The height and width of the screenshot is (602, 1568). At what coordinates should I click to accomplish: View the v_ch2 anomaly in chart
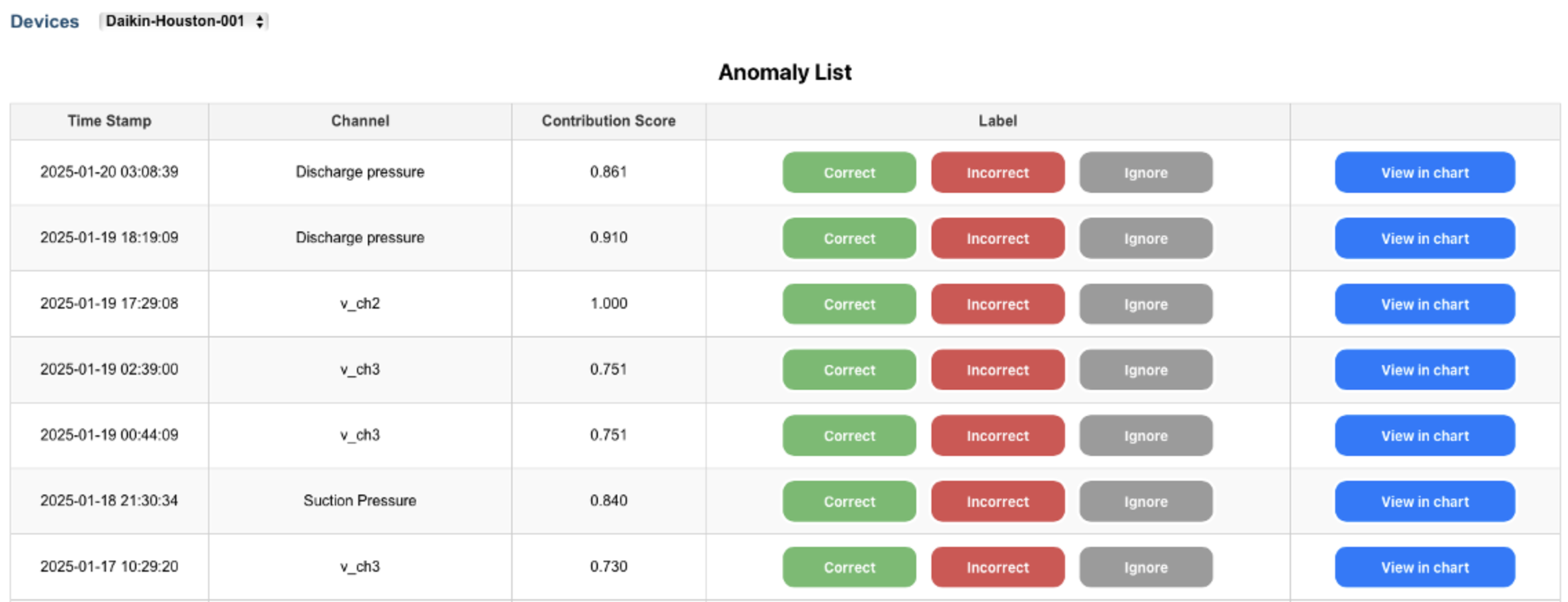pos(1424,304)
